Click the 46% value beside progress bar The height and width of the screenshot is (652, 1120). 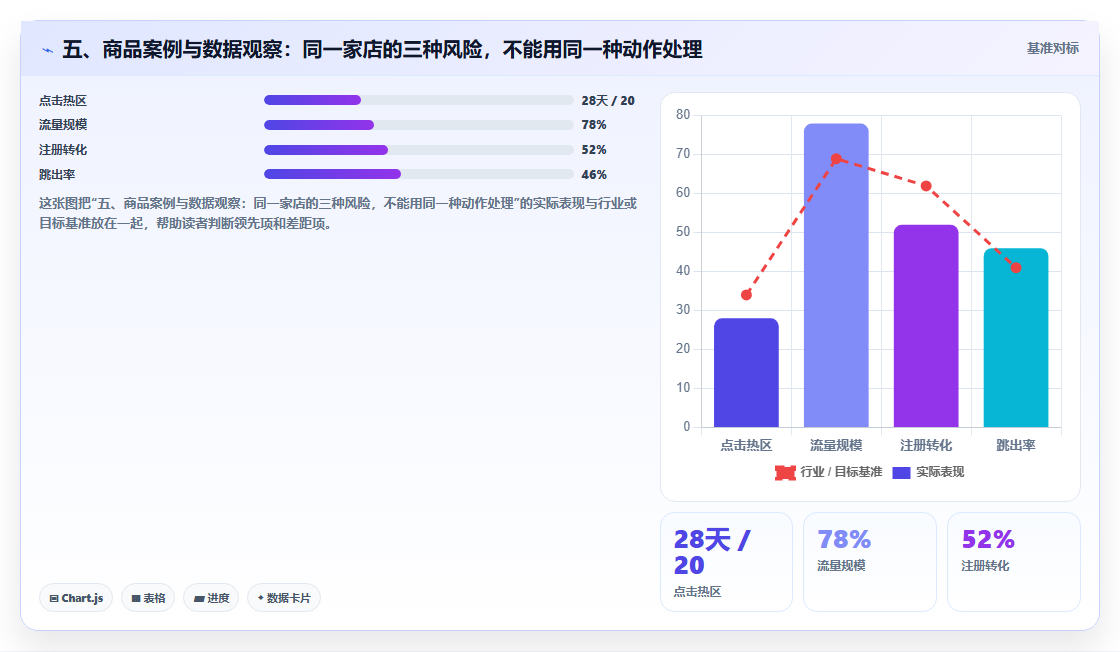594,175
